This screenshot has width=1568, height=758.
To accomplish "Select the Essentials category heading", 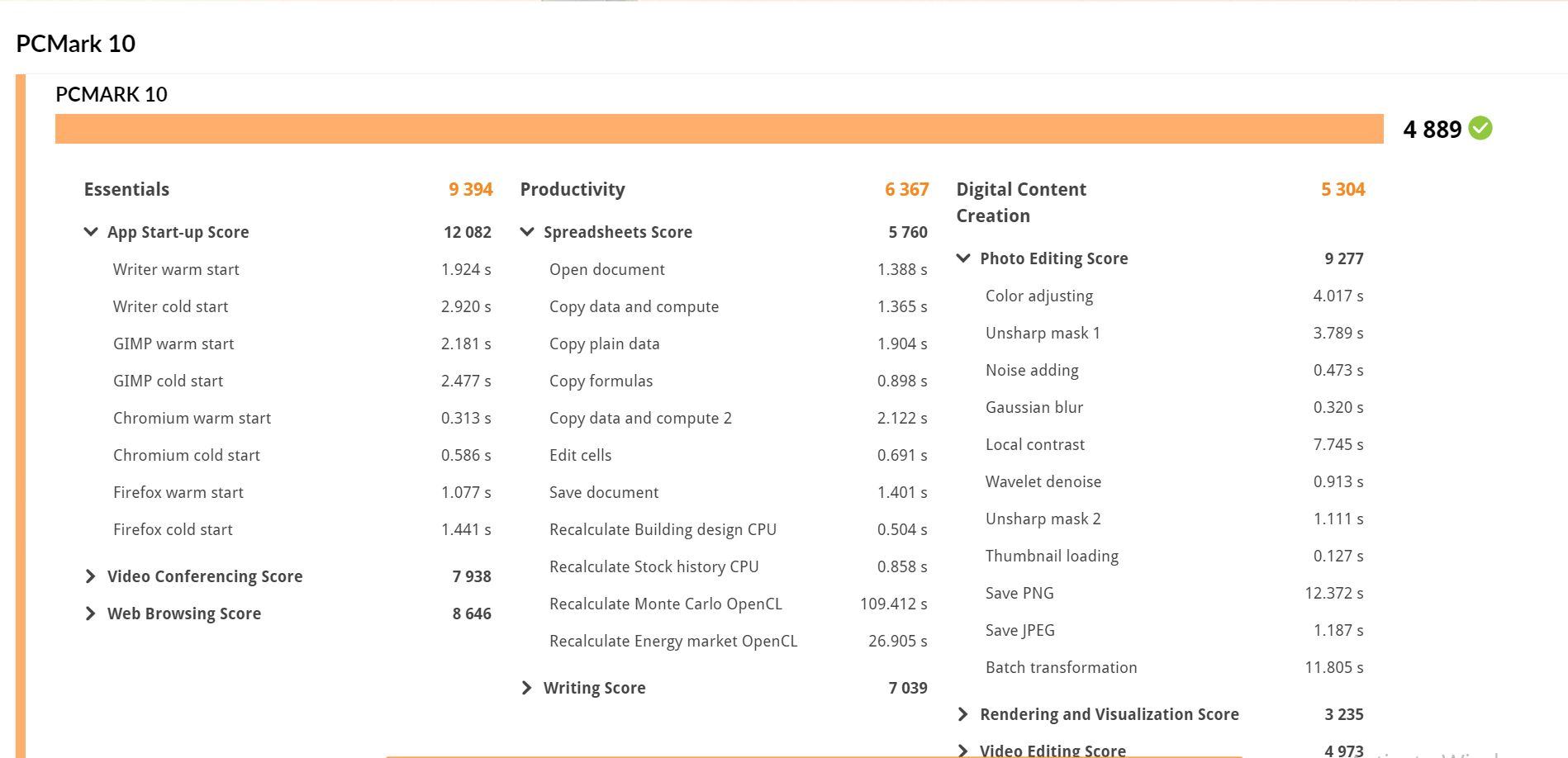I will [x=126, y=189].
